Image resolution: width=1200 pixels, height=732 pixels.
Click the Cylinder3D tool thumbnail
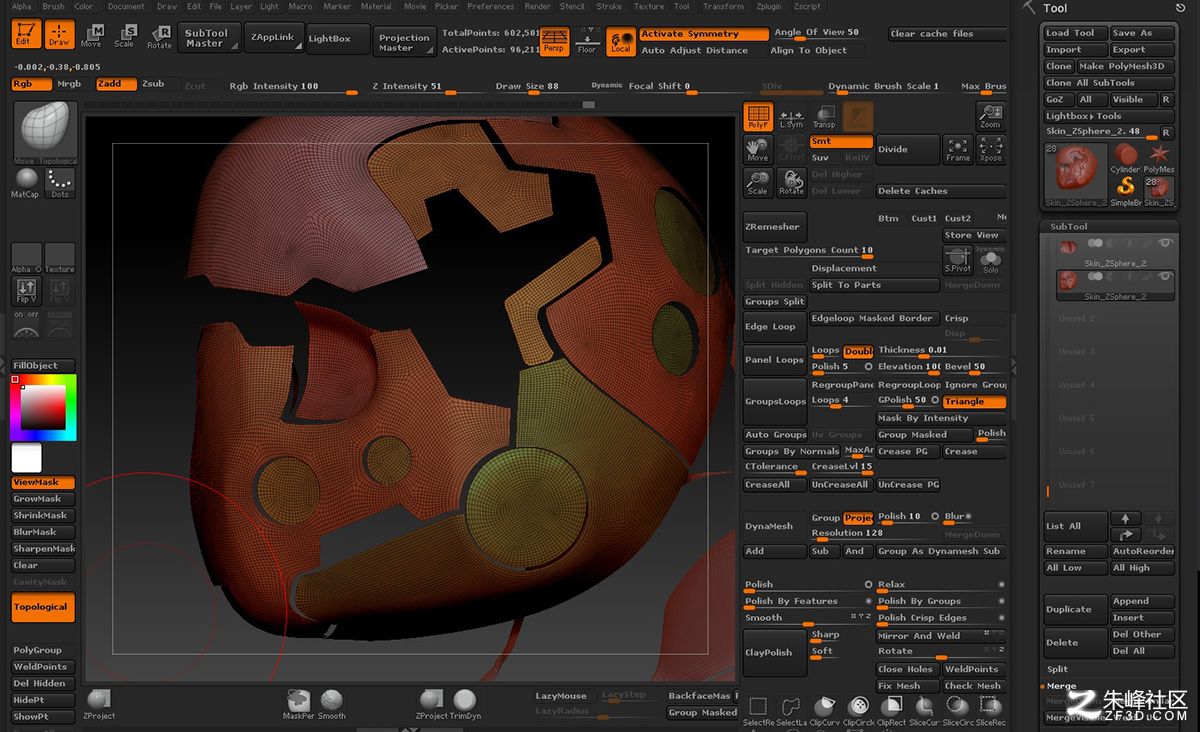pyautogui.click(x=1126, y=157)
